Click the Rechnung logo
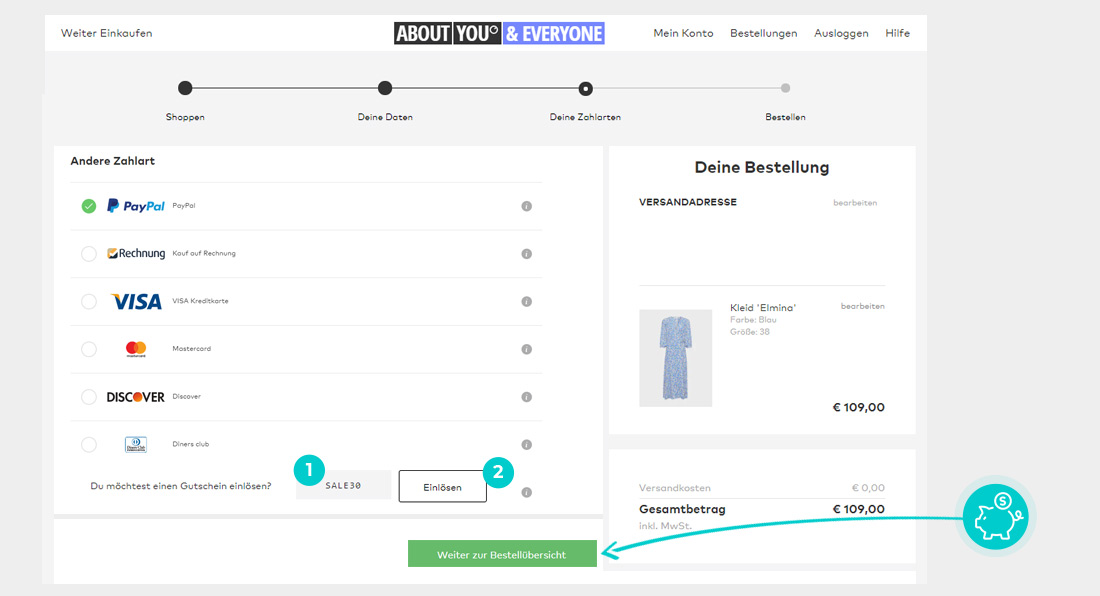The height and width of the screenshot is (596, 1100). (136, 253)
